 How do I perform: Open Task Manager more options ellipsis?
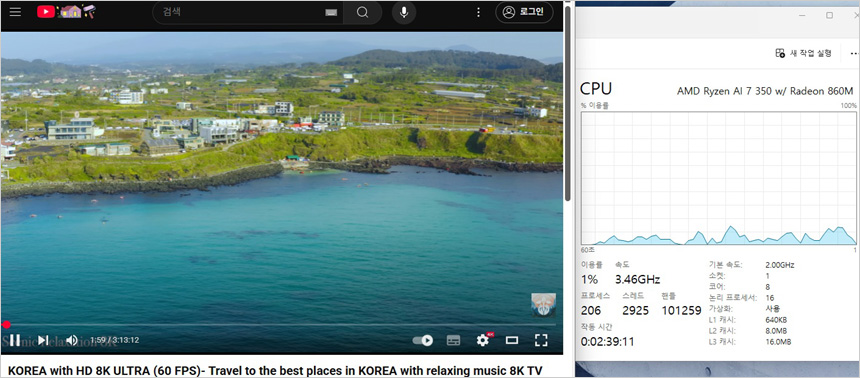click(x=854, y=53)
